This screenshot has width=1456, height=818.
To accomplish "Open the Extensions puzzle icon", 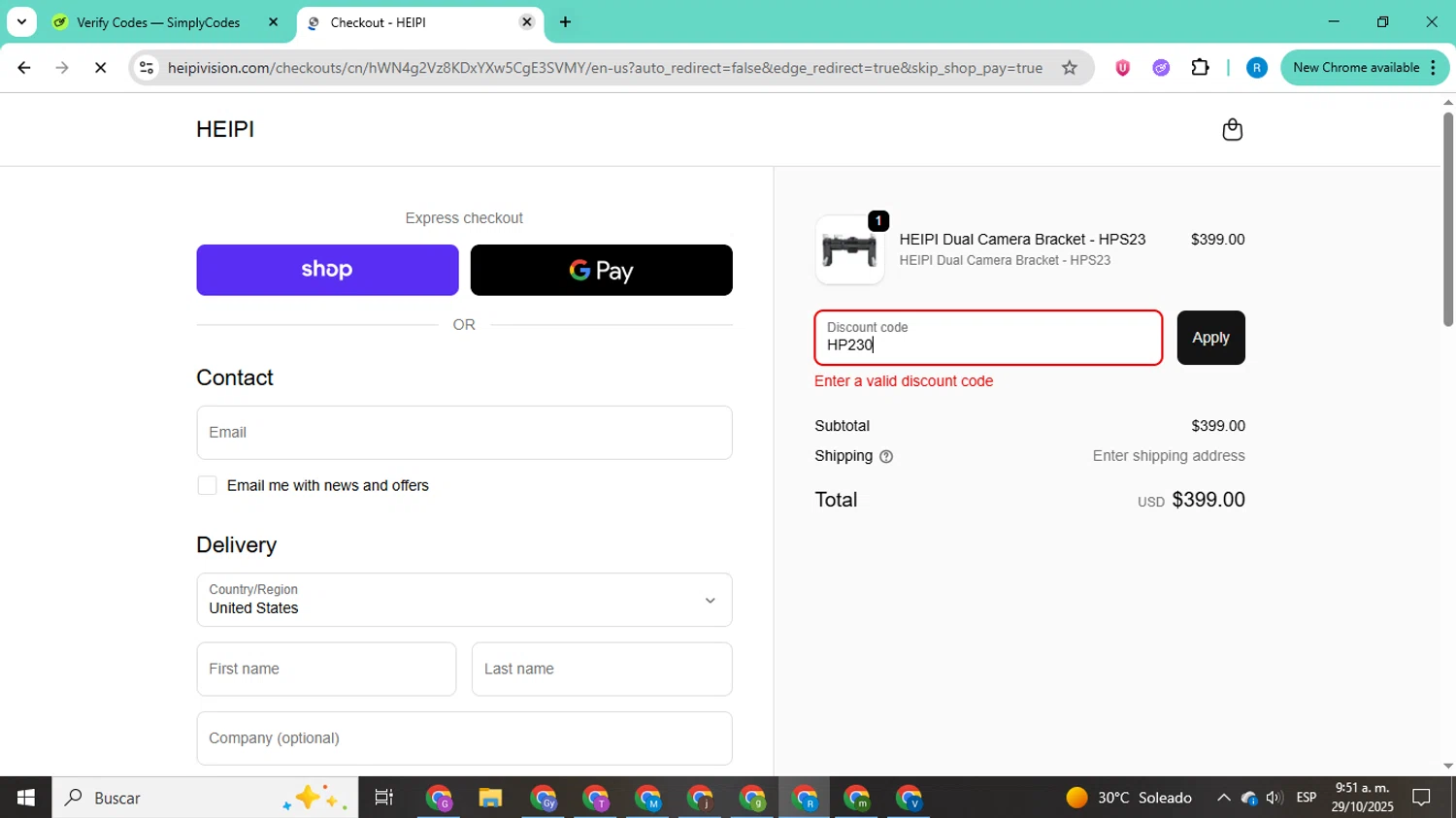I will (x=1200, y=68).
